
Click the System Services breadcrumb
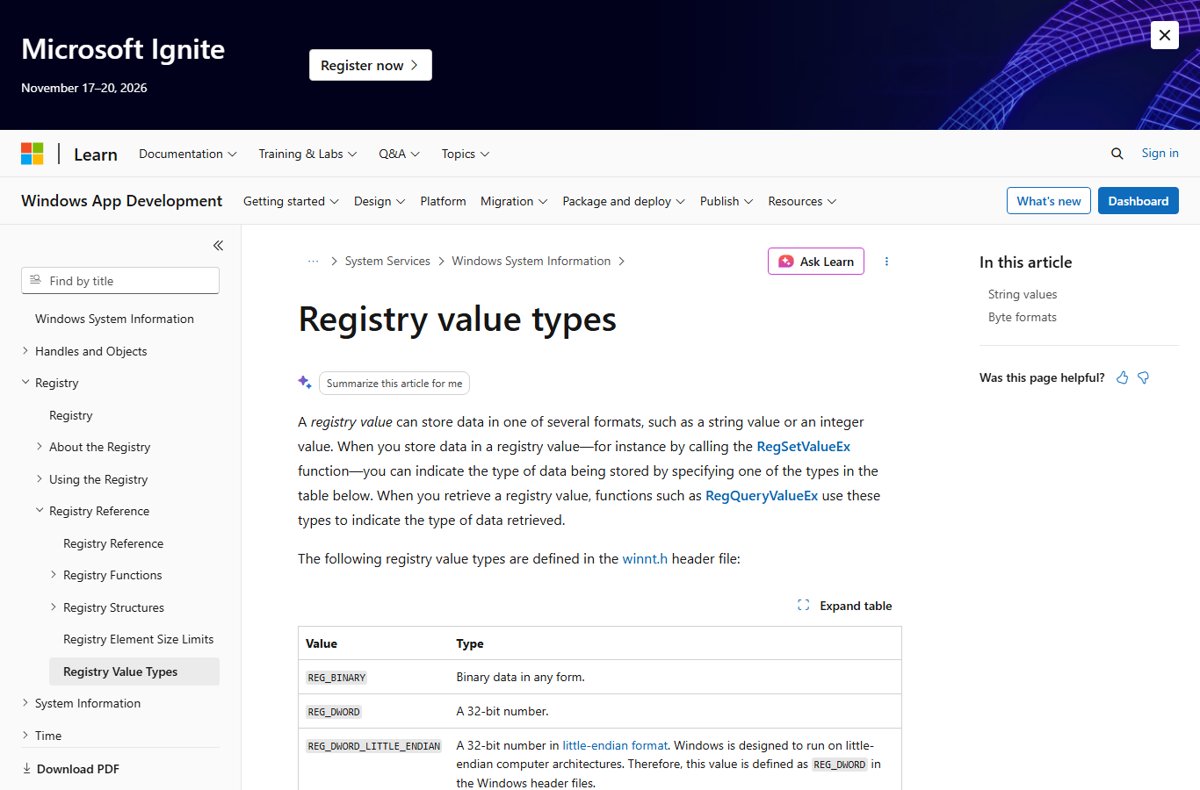[x=387, y=261]
